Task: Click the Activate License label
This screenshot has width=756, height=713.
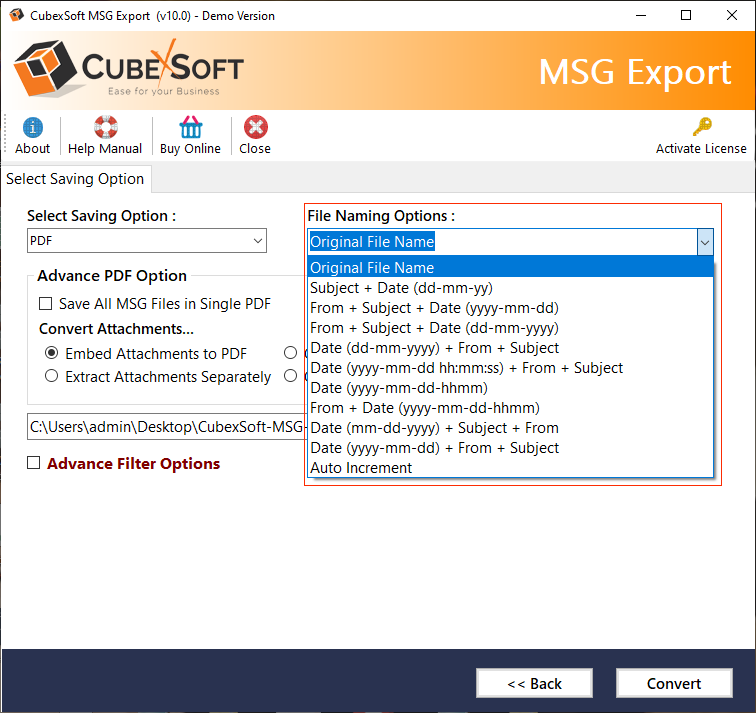Action: (701, 148)
